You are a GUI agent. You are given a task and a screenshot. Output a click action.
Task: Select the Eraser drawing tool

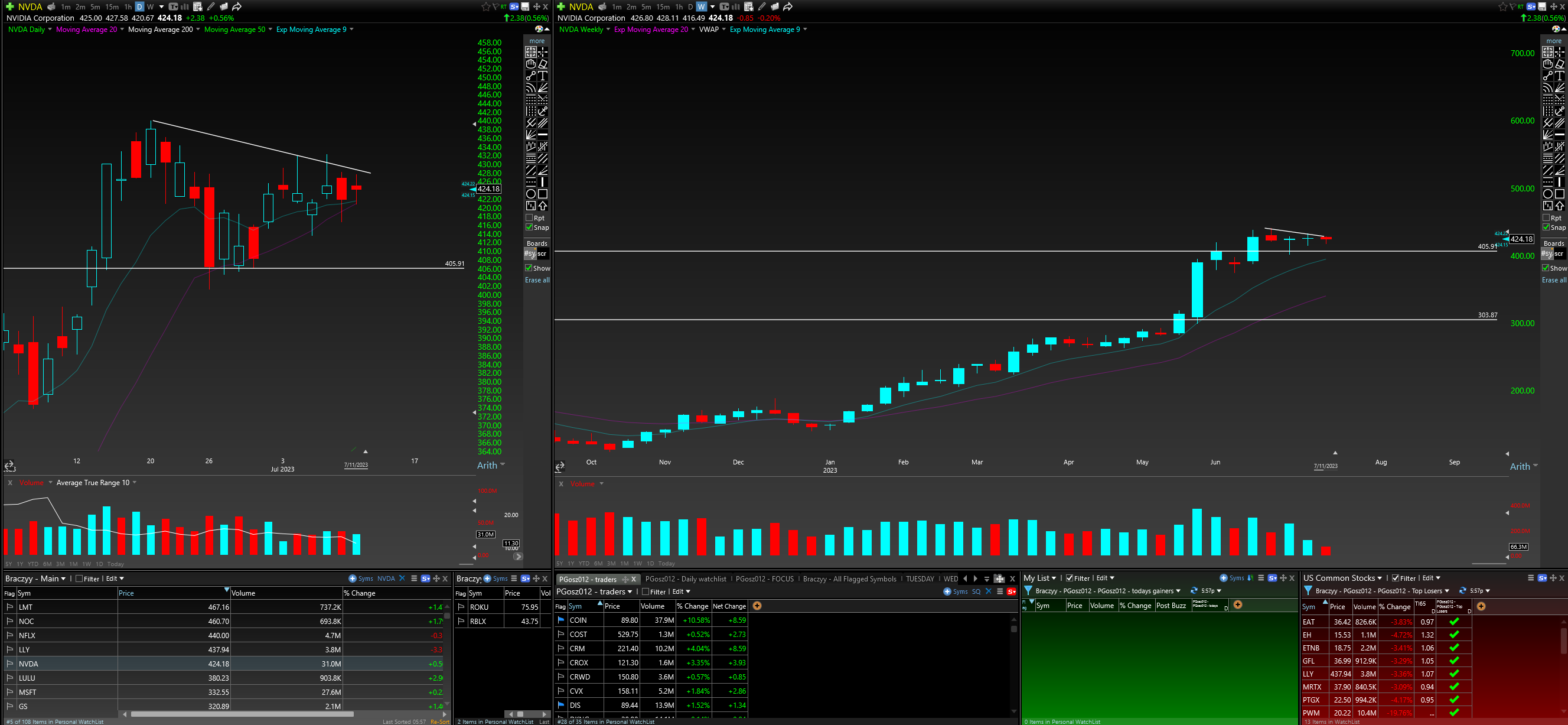tap(542, 64)
